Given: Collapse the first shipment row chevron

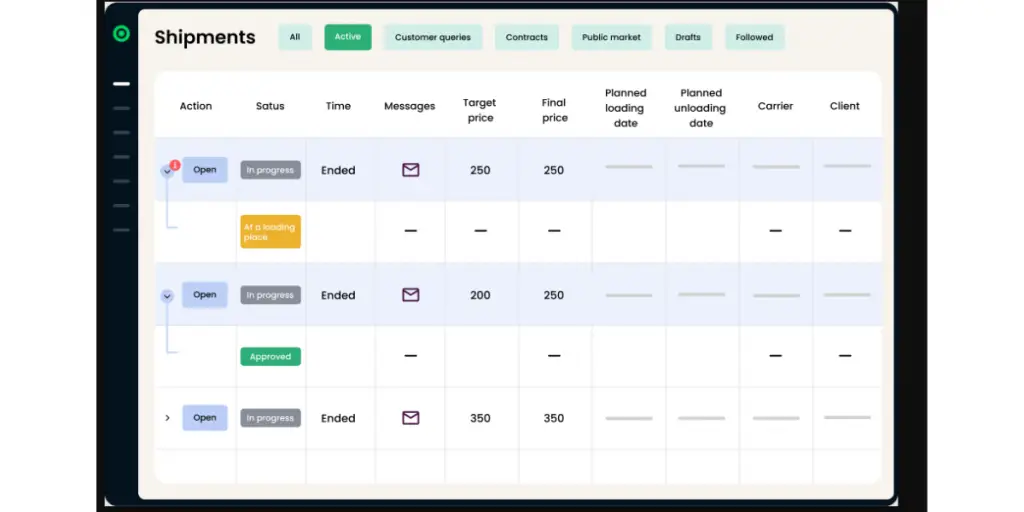Looking at the screenshot, I should pyautogui.click(x=166, y=171).
